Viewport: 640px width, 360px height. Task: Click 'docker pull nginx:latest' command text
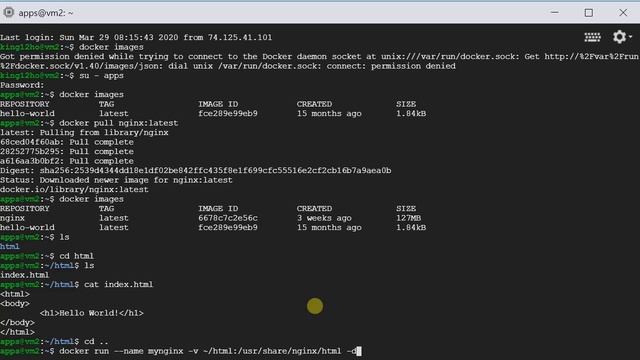tap(118, 123)
